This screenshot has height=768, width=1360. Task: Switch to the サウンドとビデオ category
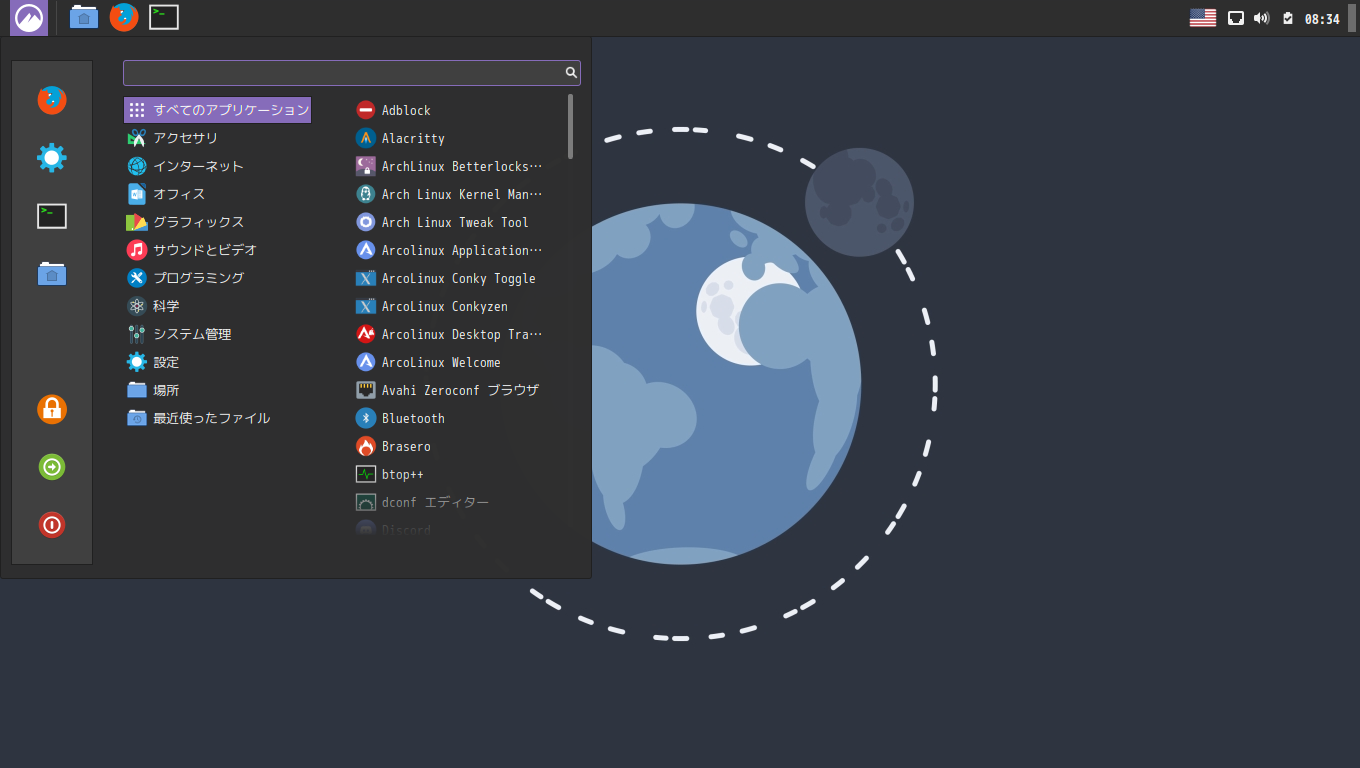[x=217, y=250]
